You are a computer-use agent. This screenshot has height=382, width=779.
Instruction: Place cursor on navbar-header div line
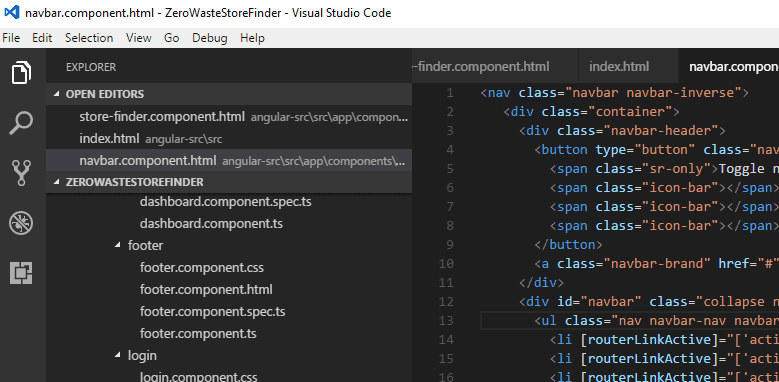(622, 131)
